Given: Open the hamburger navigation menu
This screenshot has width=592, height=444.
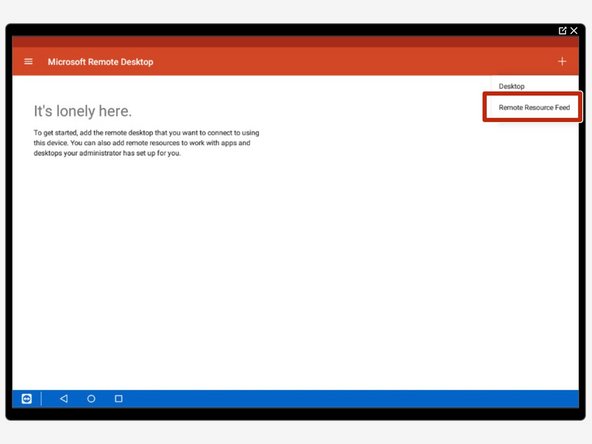Looking at the screenshot, I should pos(28,62).
